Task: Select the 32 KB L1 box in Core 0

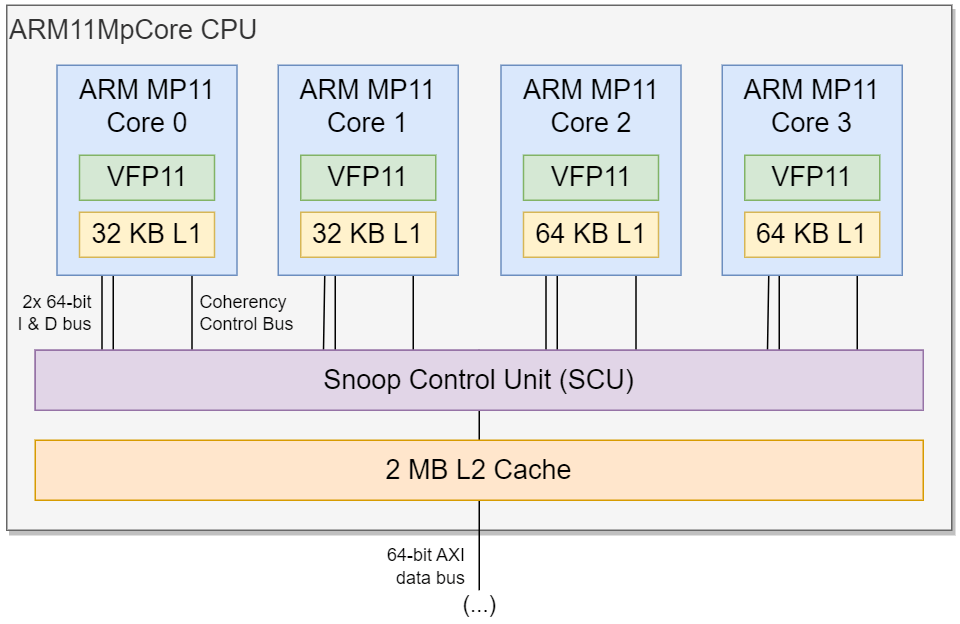Action: (x=147, y=235)
